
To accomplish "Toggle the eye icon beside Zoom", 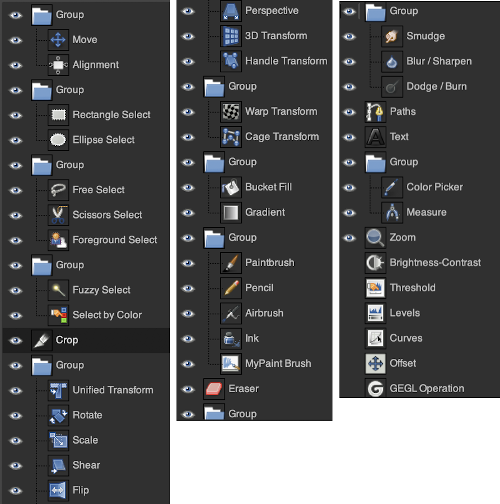I will [x=349, y=238].
